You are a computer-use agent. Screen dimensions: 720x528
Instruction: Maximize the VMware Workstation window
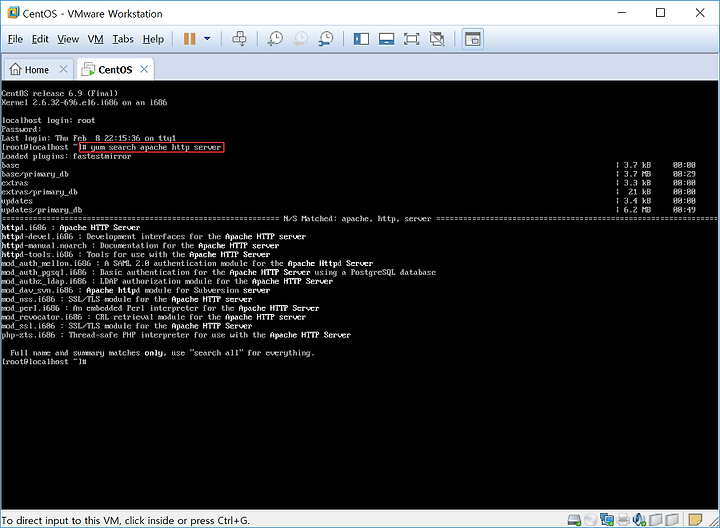coord(660,13)
